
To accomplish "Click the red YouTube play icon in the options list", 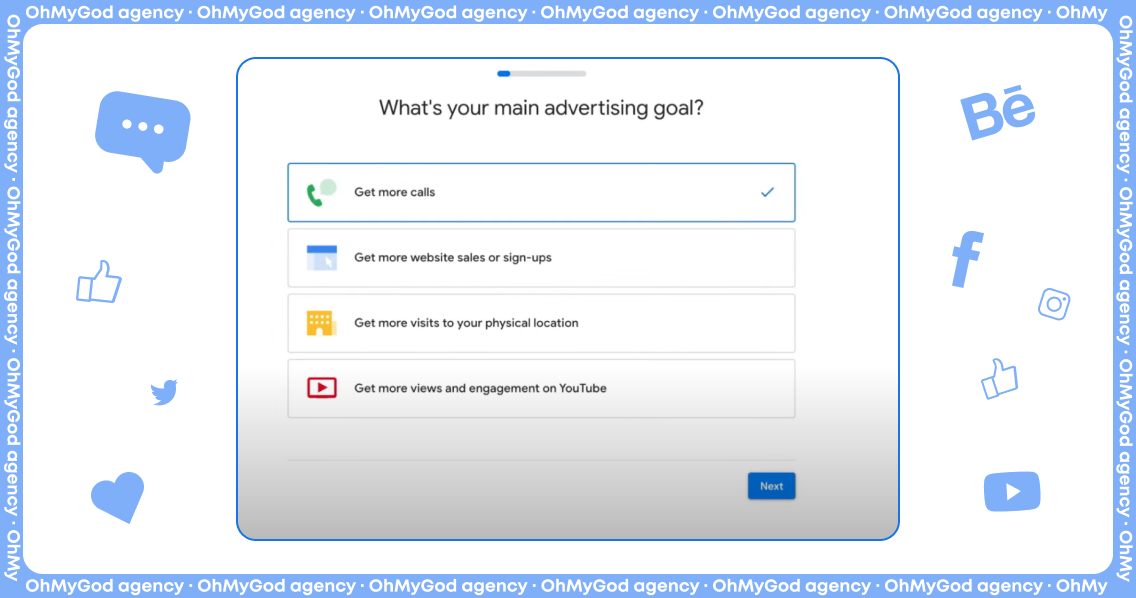I will click(x=321, y=388).
